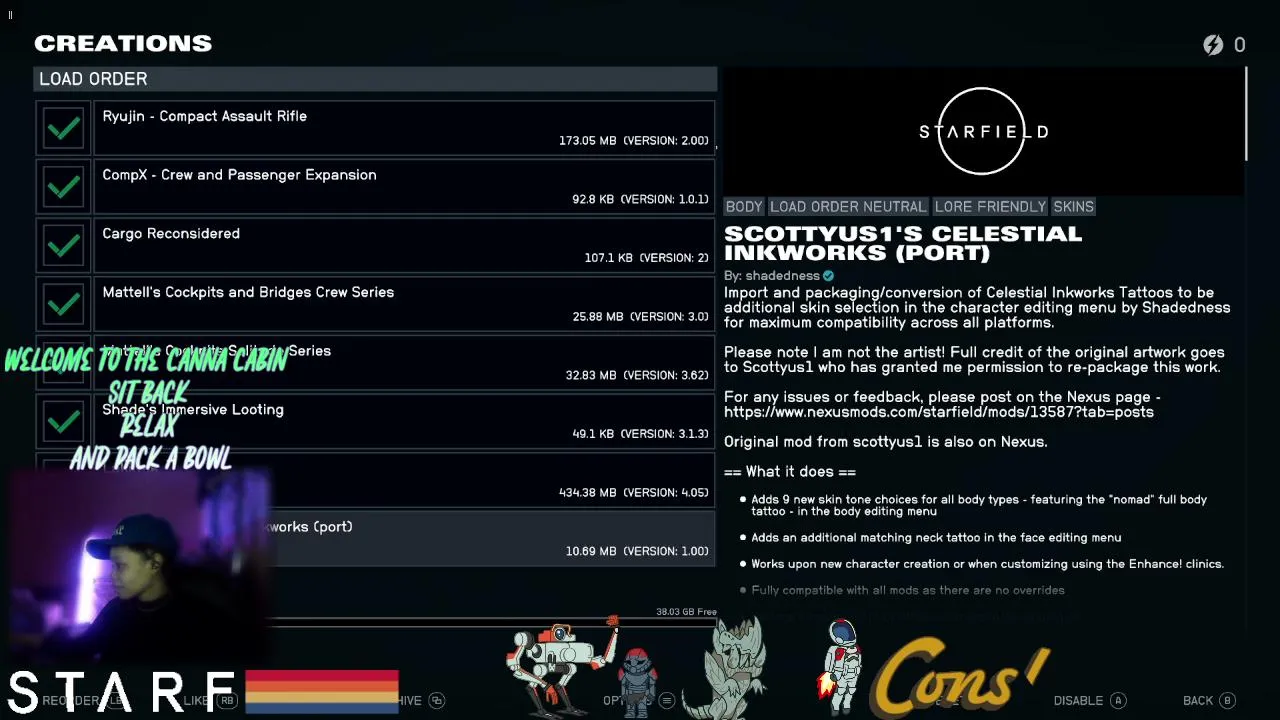Viewport: 1280px width, 720px height.
Task: Click 'Original mod from scottyus1 is also on Nexus.'
Action: 886,442
